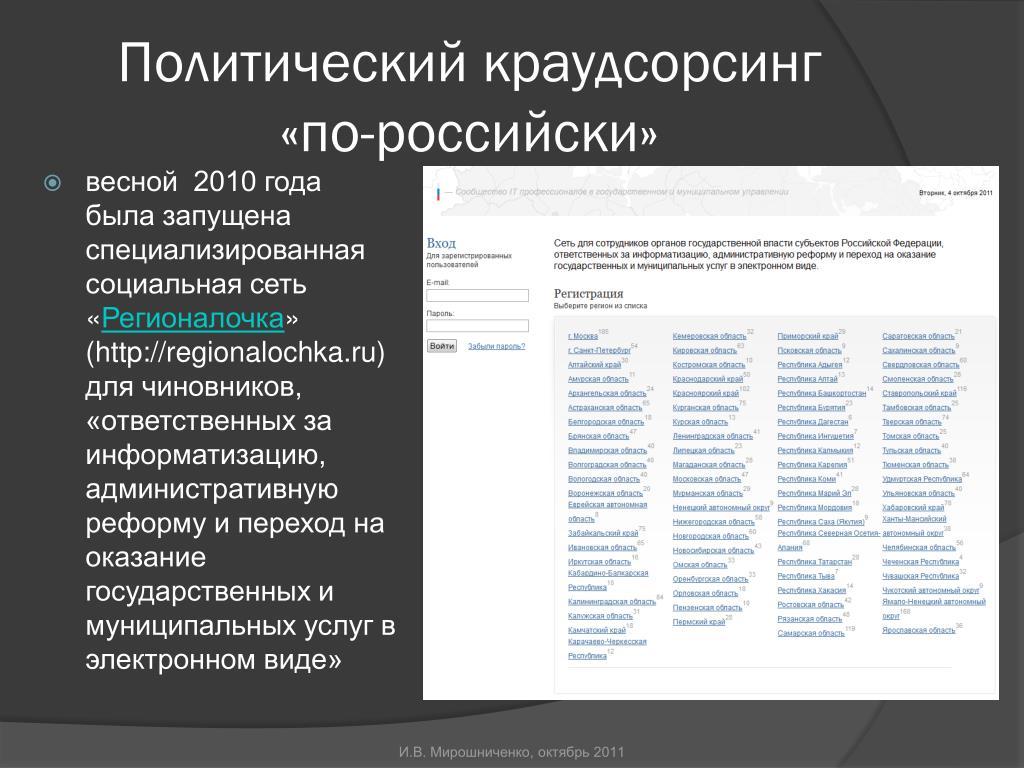Select Самарская область link
This screenshot has height=768, width=1024.
810,633
